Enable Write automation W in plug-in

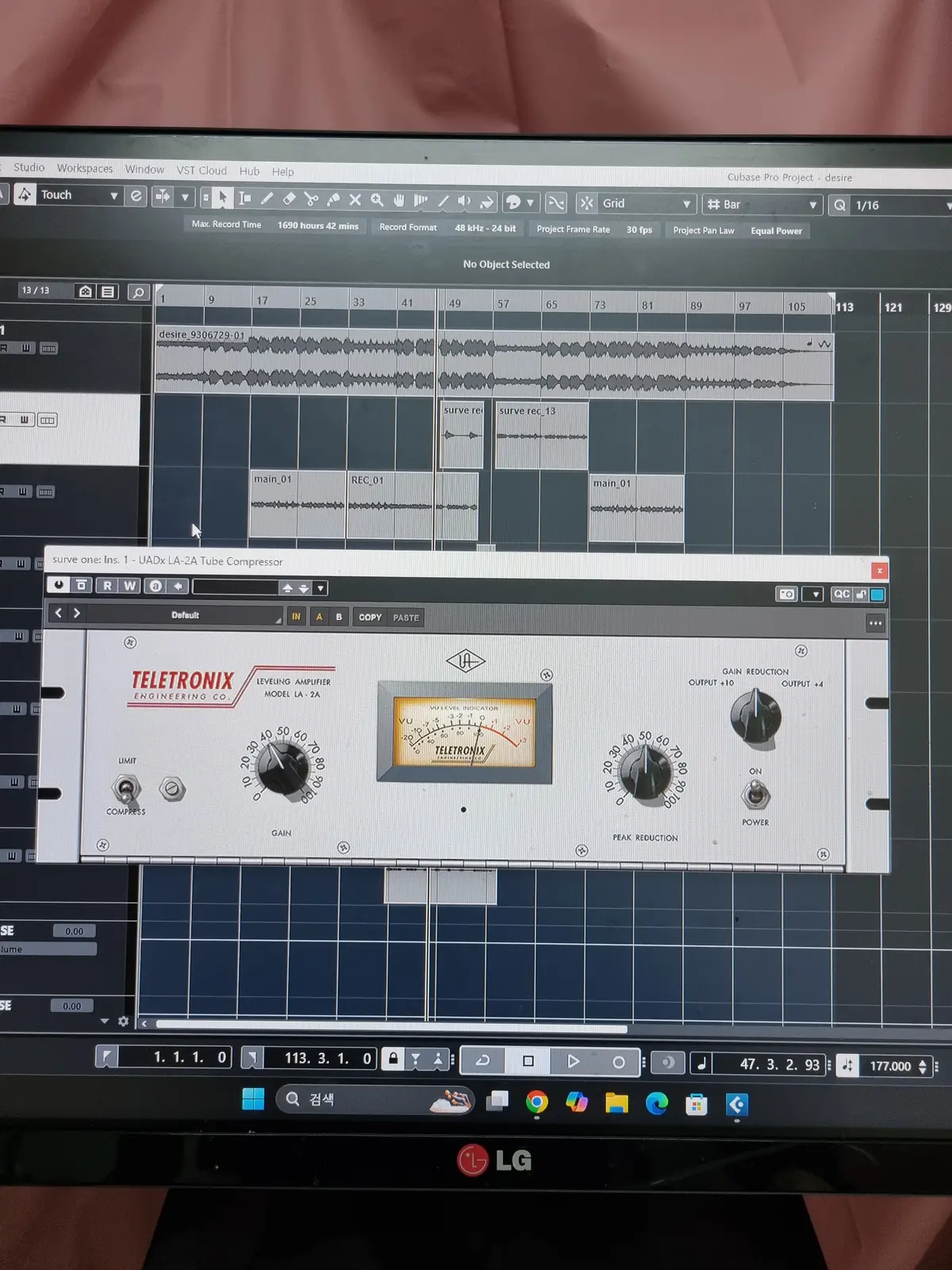(x=129, y=586)
